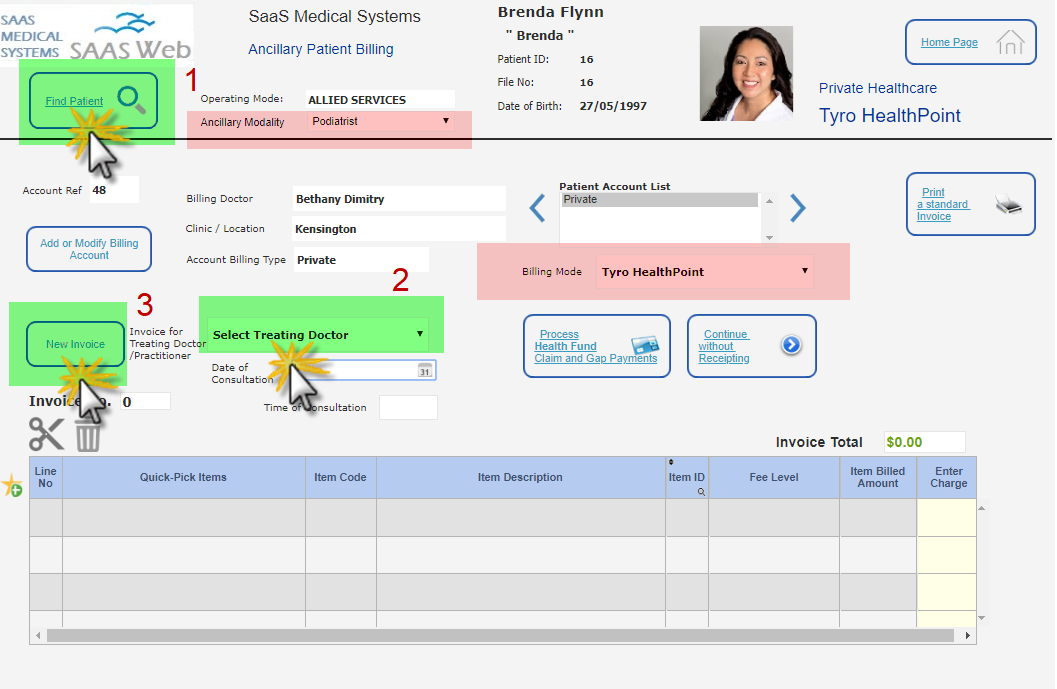Click the Invoice No. field
Screen dimensions: 1057x689
145,402
